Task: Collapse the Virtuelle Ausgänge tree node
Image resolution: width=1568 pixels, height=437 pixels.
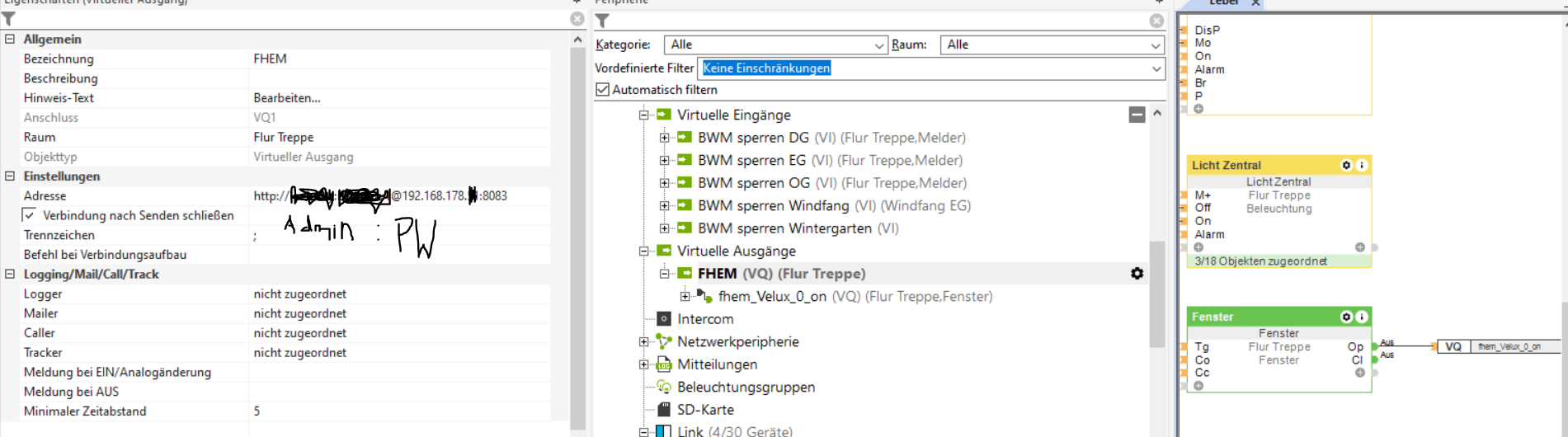Action: (x=644, y=251)
